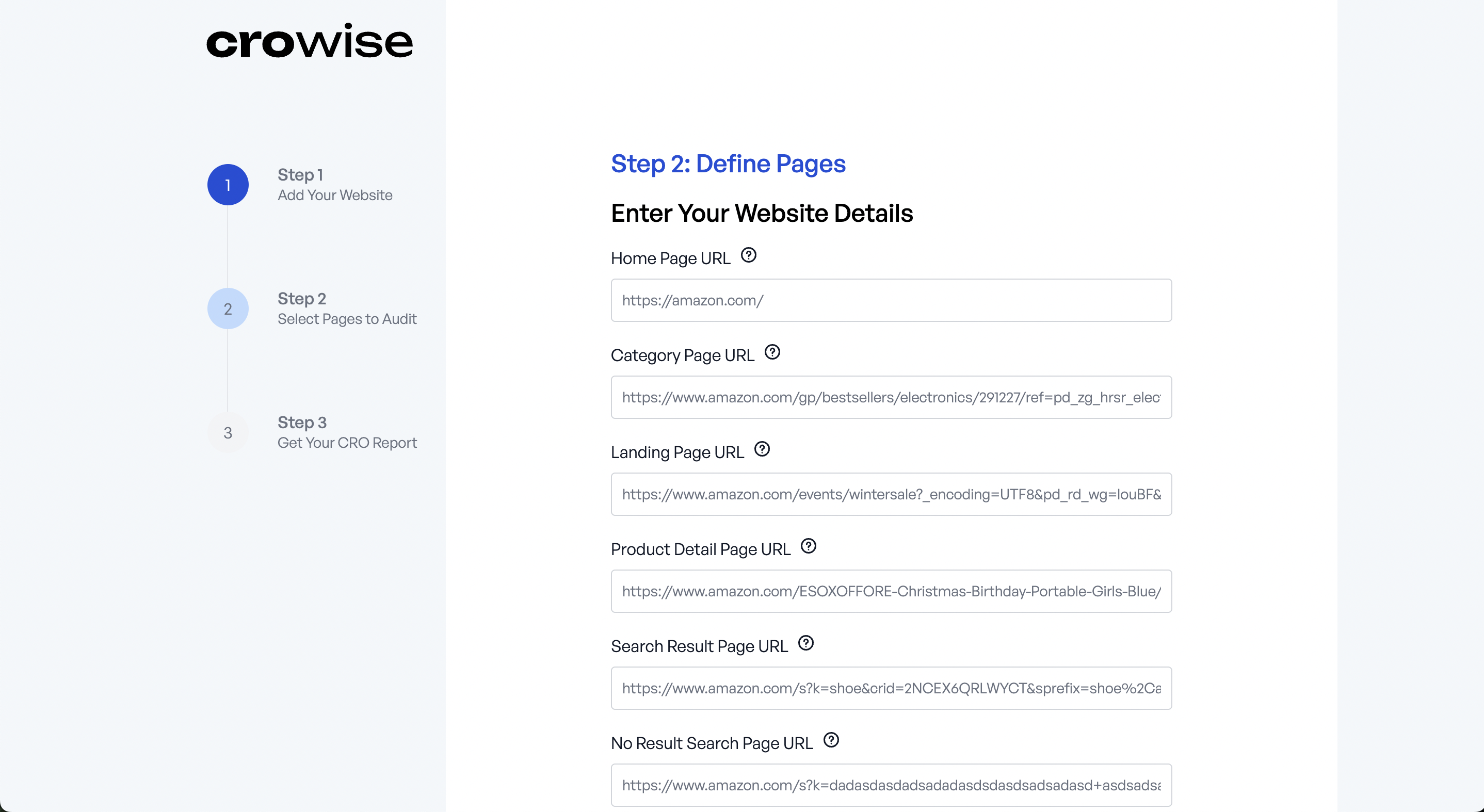Open Step 3 Get Your CRO Report label

pos(347,432)
